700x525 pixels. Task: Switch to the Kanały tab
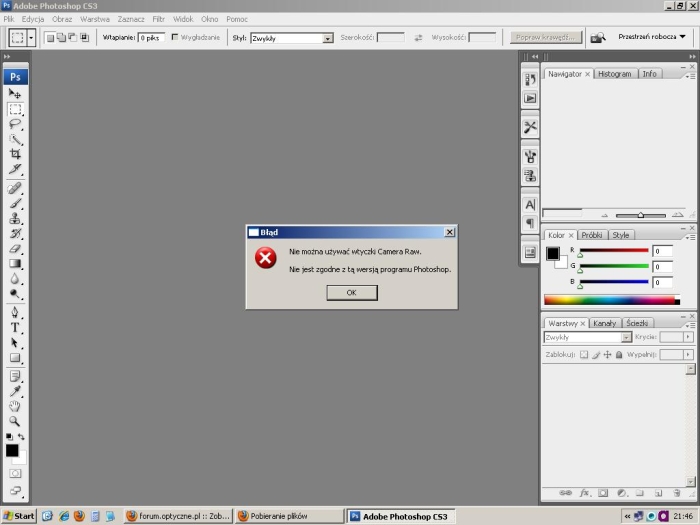[604, 323]
